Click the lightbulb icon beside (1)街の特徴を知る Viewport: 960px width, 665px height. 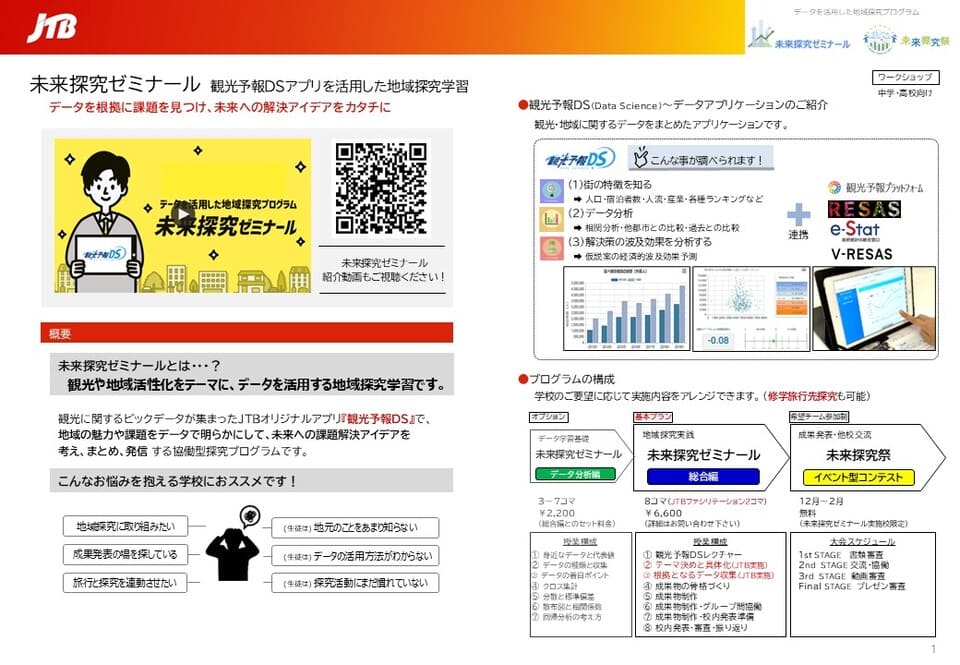[x=552, y=191]
